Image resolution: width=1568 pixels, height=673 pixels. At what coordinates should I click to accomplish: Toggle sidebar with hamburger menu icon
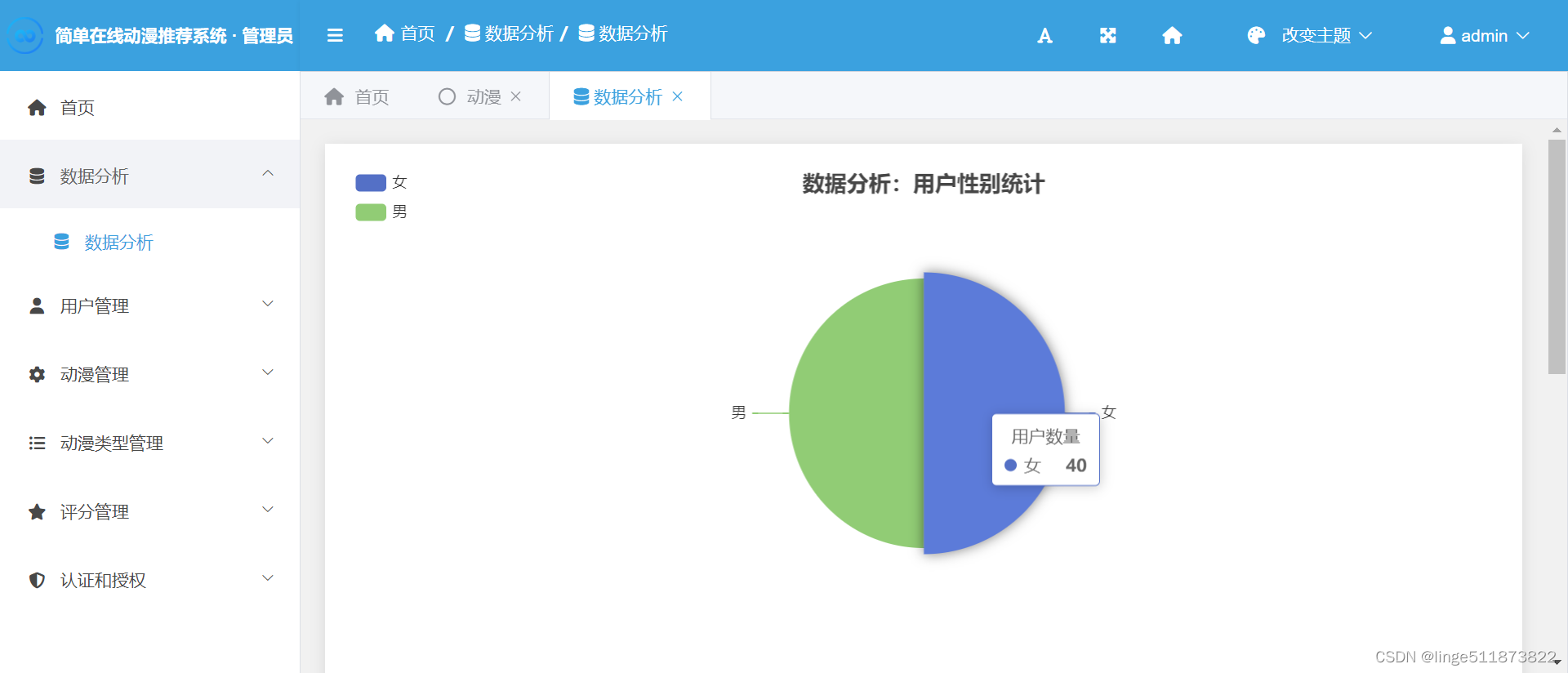tap(335, 35)
